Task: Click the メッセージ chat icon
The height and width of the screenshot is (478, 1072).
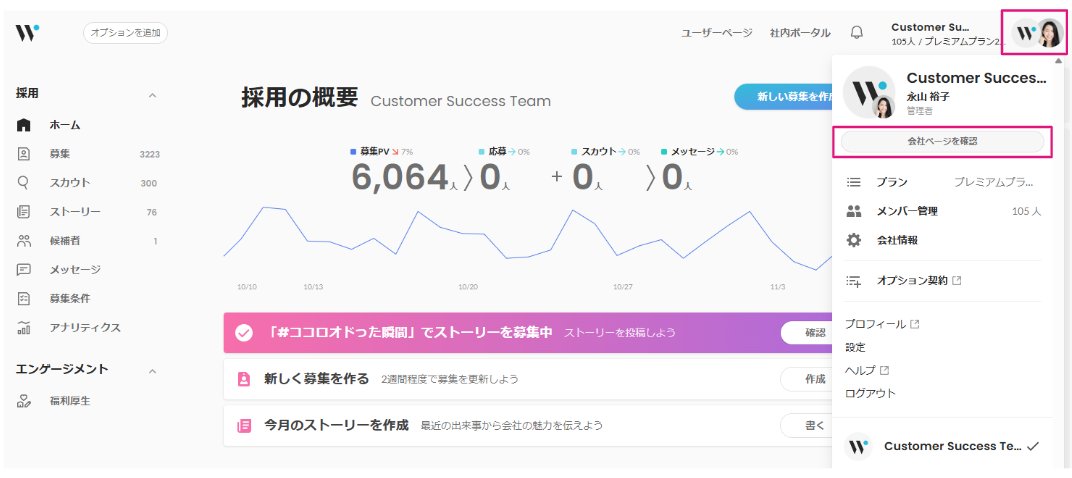Action: [24, 270]
